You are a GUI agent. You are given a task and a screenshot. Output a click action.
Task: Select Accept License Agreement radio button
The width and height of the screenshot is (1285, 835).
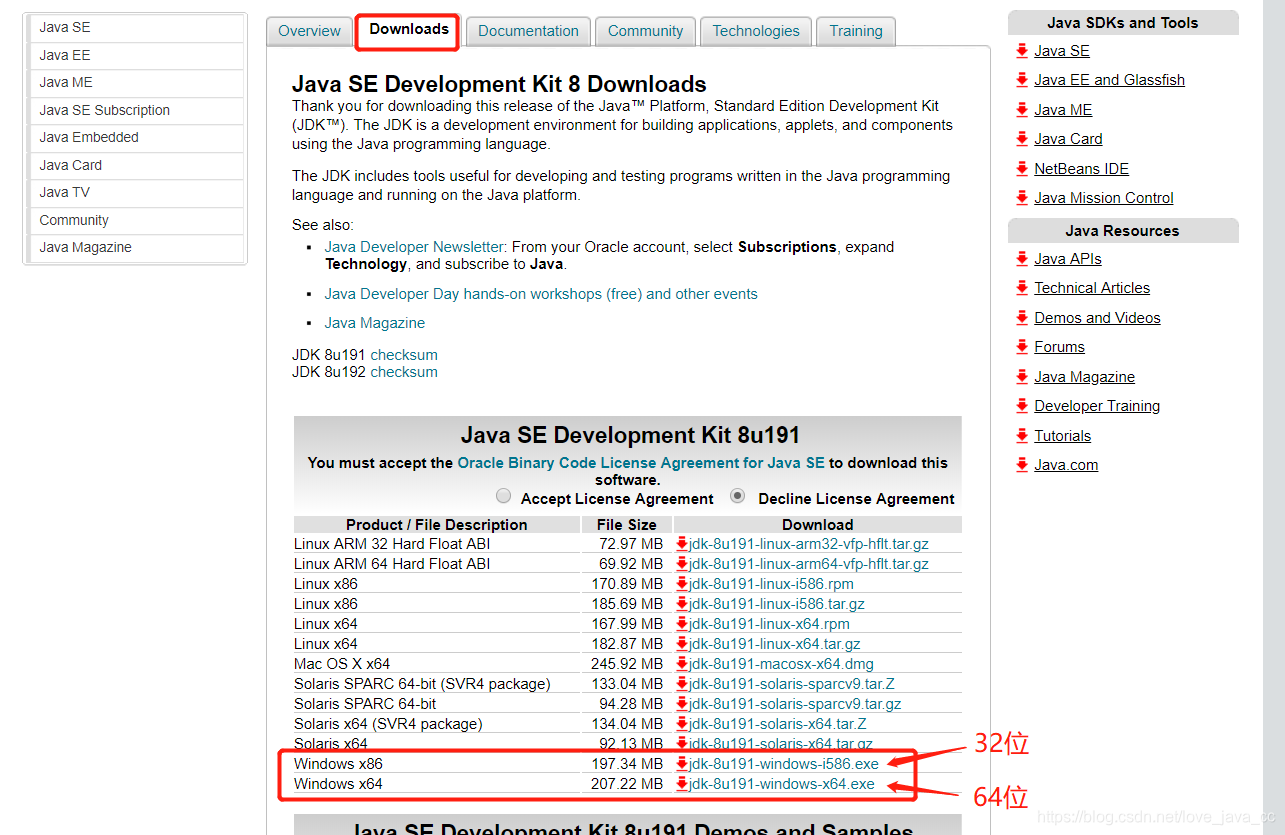click(503, 496)
